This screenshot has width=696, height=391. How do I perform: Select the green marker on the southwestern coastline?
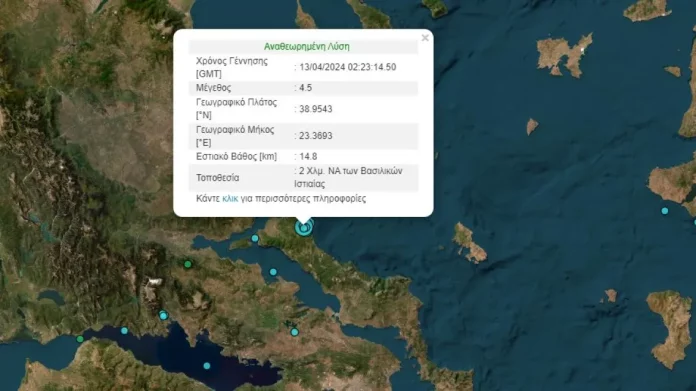coord(80,339)
